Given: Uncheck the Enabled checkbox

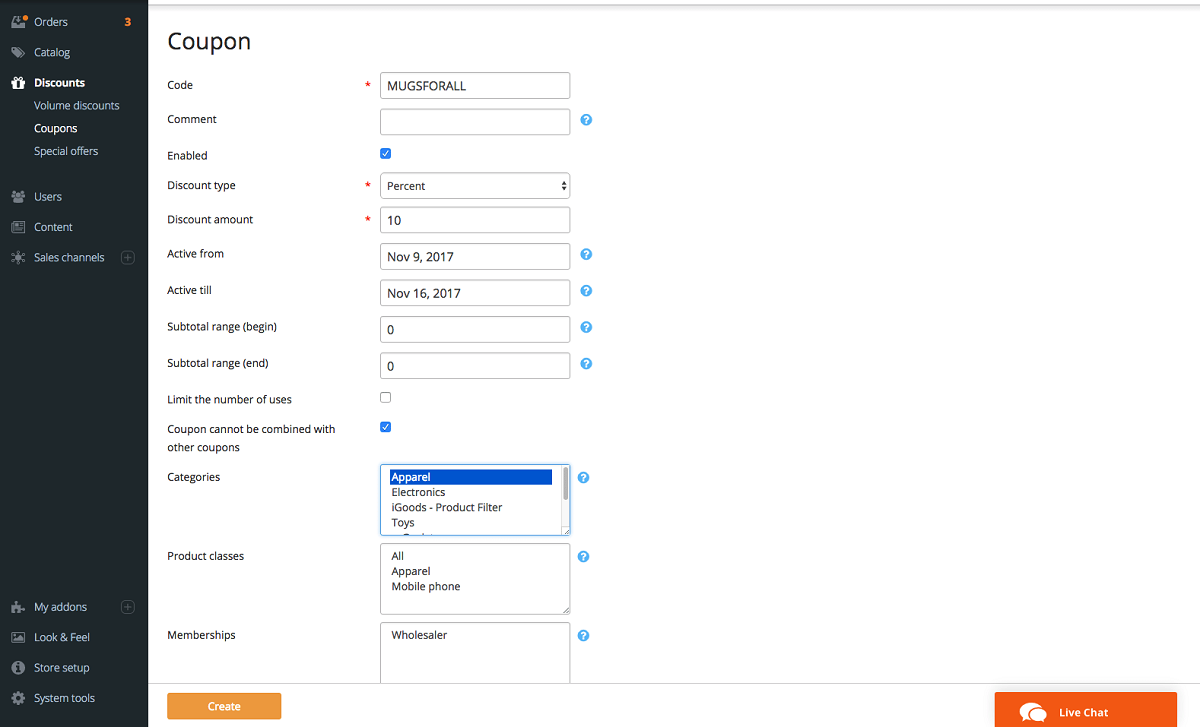Looking at the screenshot, I should point(386,154).
